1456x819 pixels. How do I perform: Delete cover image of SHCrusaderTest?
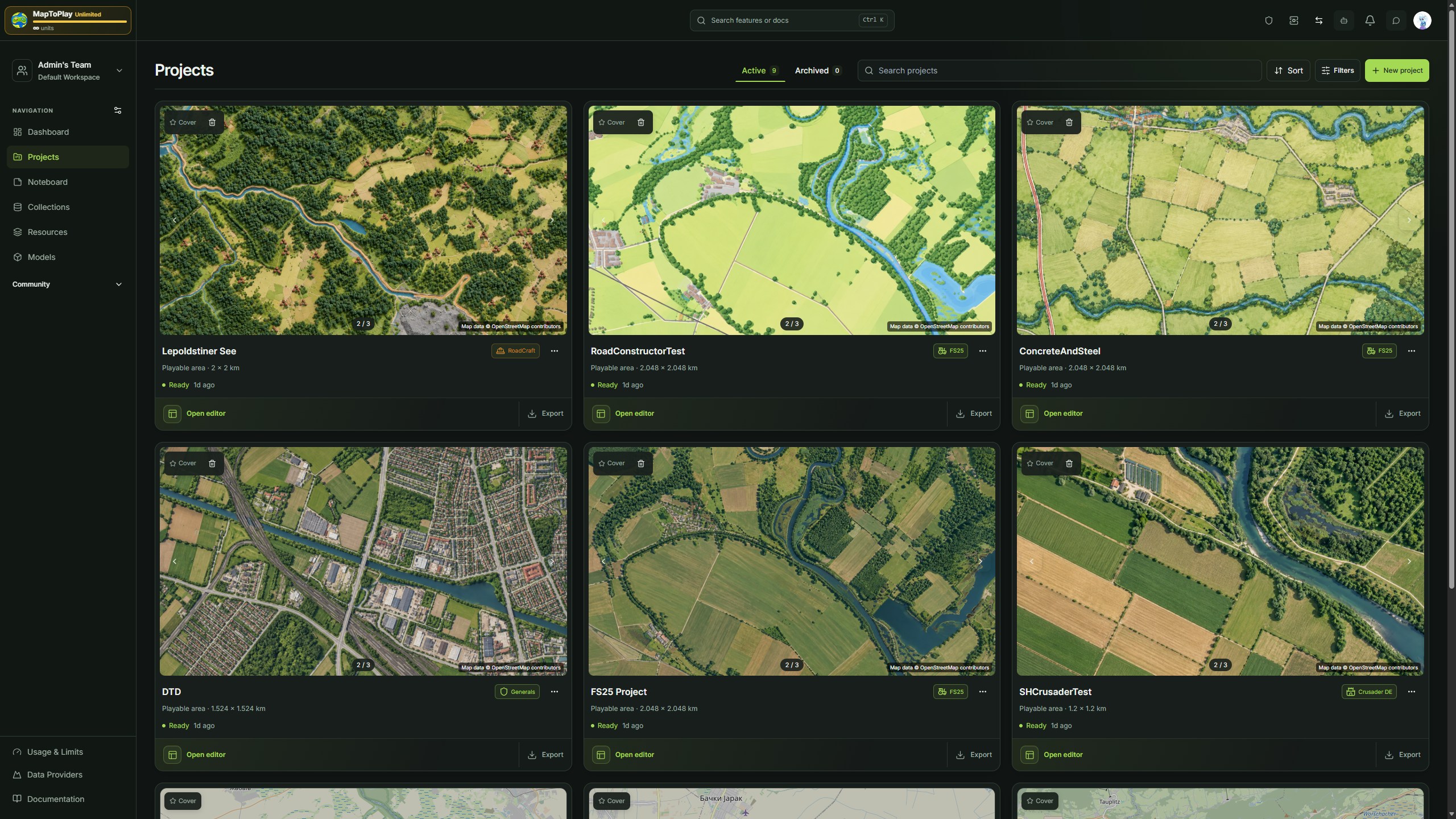coord(1069,464)
